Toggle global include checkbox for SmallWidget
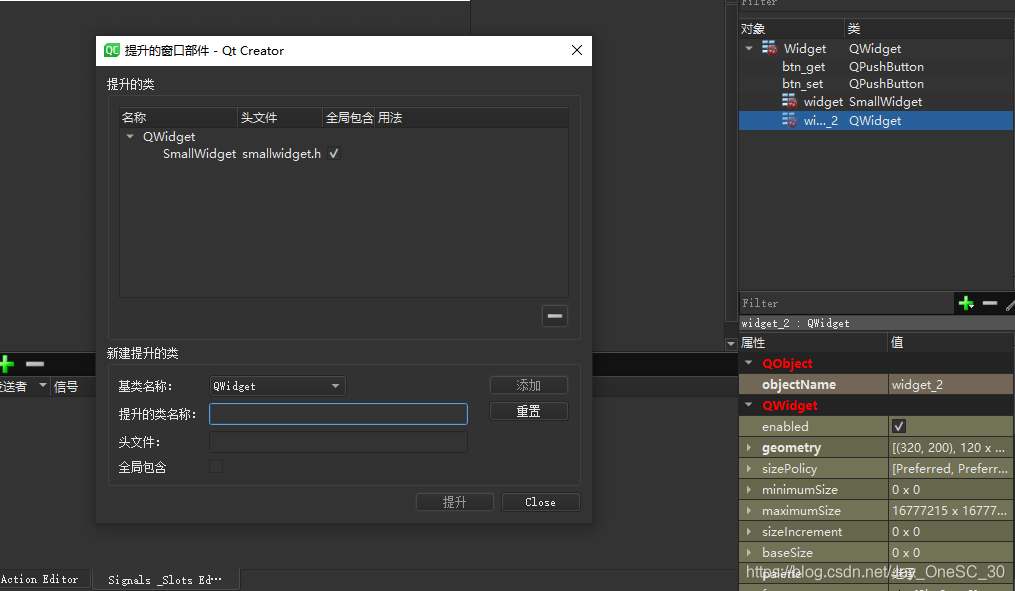 [334, 153]
